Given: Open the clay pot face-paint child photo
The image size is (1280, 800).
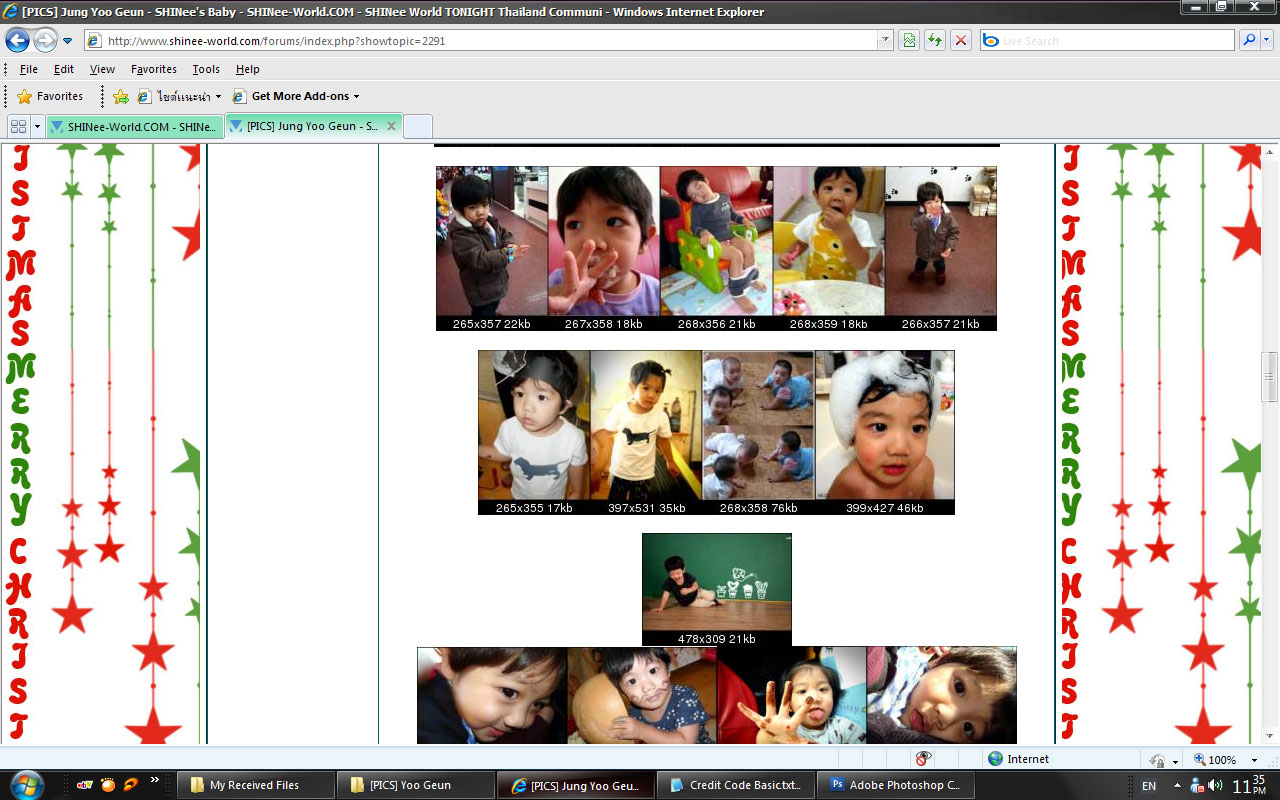Looking at the screenshot, I should click(x=642, y=695).
